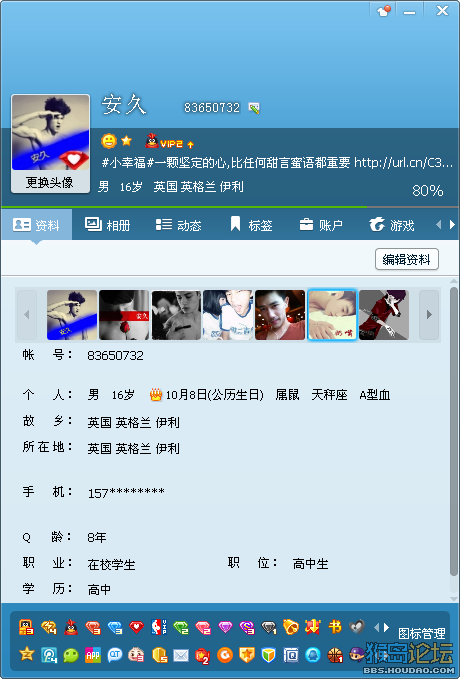Click the basketball icon in bottom row

[335, 656]
